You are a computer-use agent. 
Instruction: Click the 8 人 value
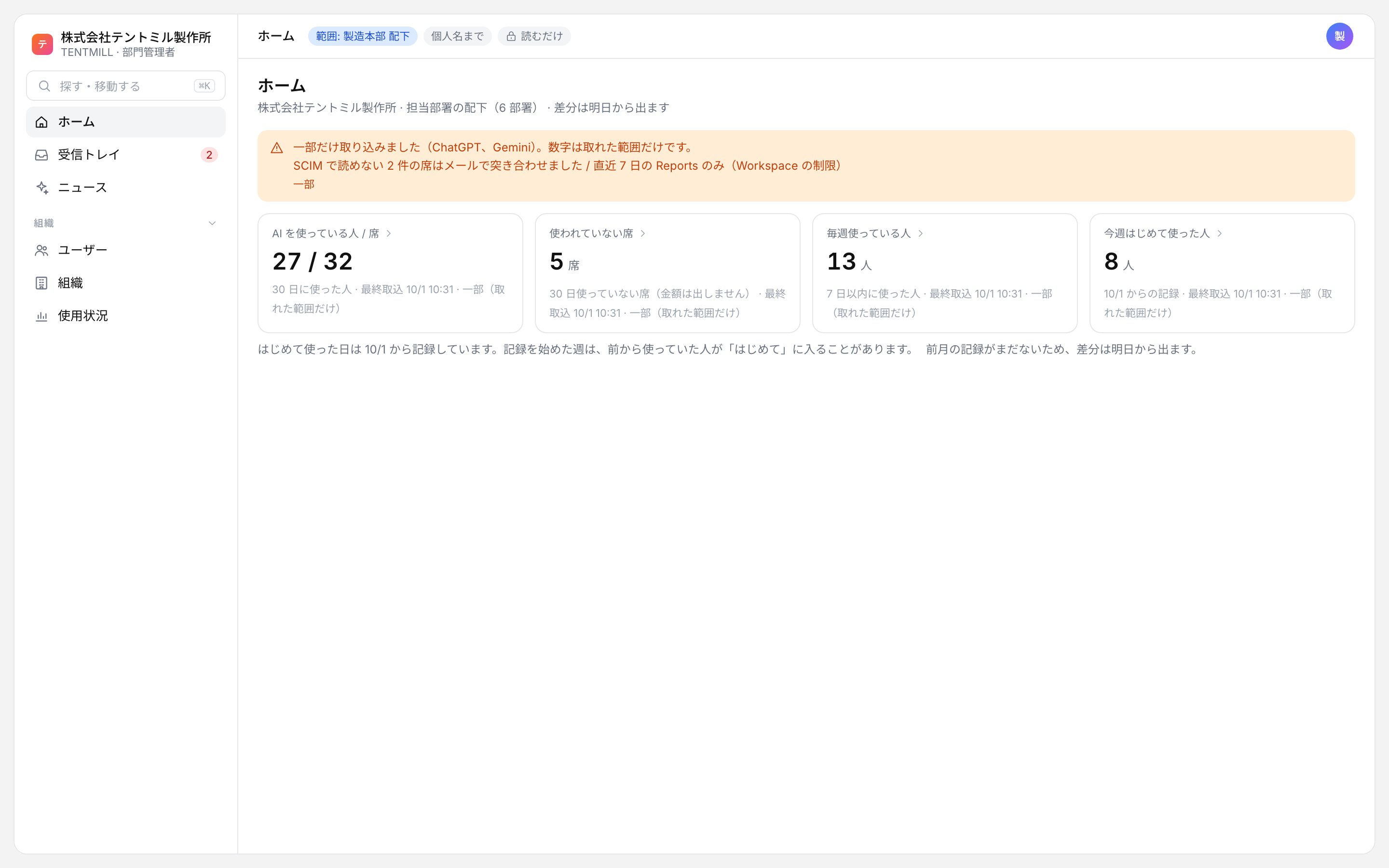point(1119,262)
